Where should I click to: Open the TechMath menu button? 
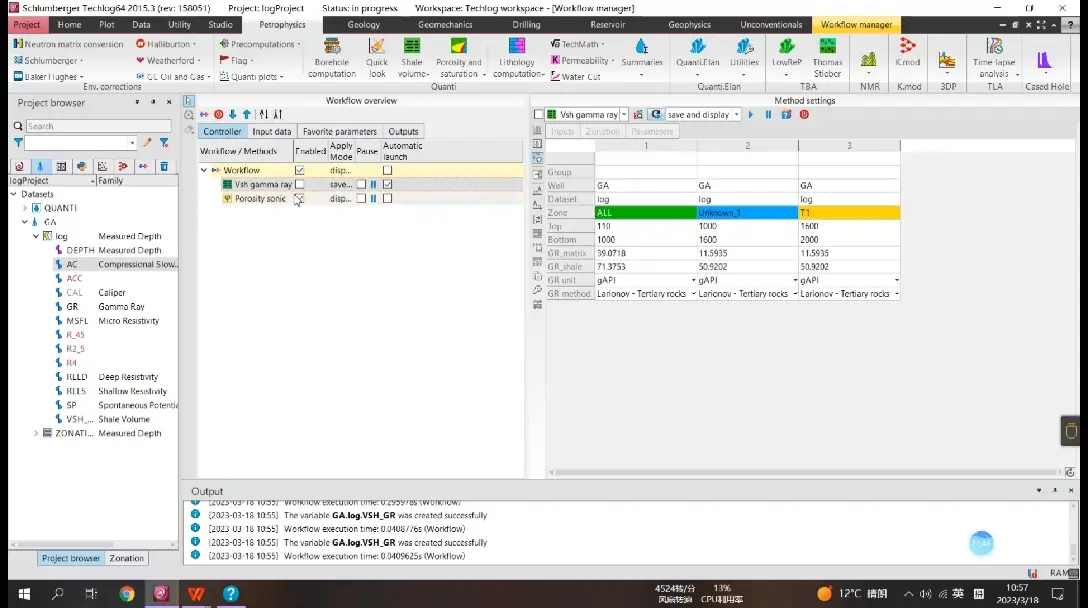click(577, 44)
